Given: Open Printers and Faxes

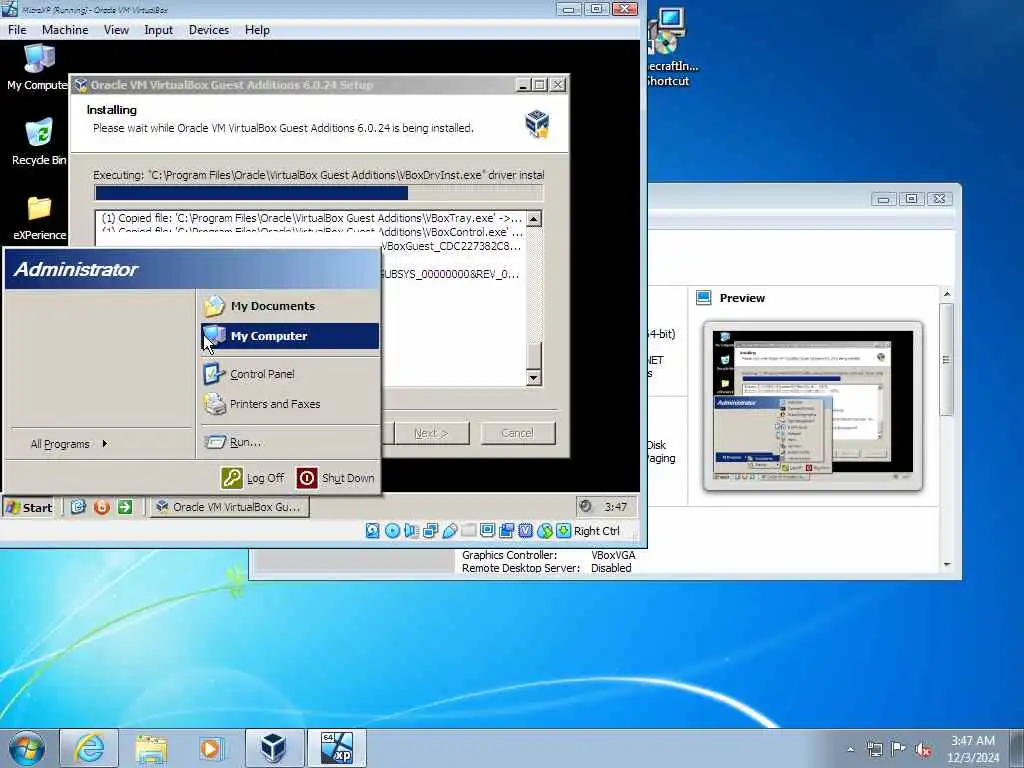Looking at the screenshot, I should 289,404.
